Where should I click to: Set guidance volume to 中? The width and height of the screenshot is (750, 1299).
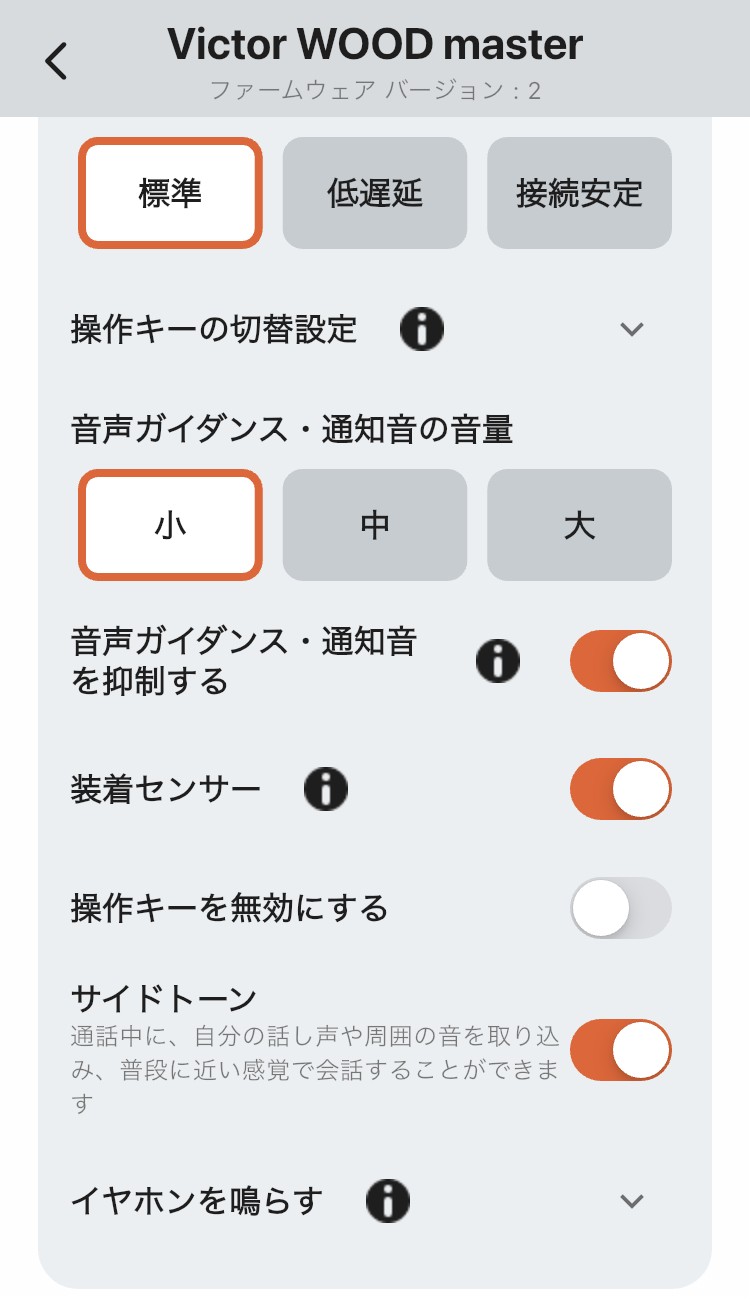pyautogui.click(x=375, y=525)
